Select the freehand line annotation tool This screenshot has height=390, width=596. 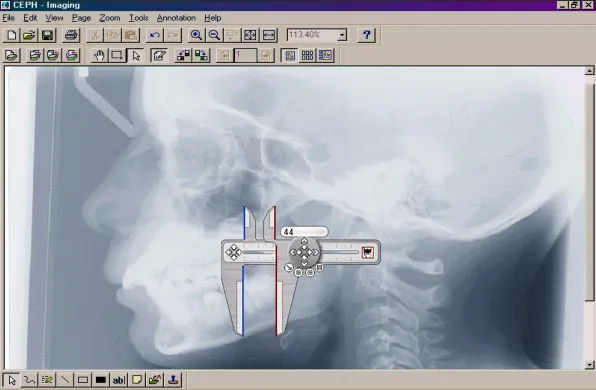29,380
